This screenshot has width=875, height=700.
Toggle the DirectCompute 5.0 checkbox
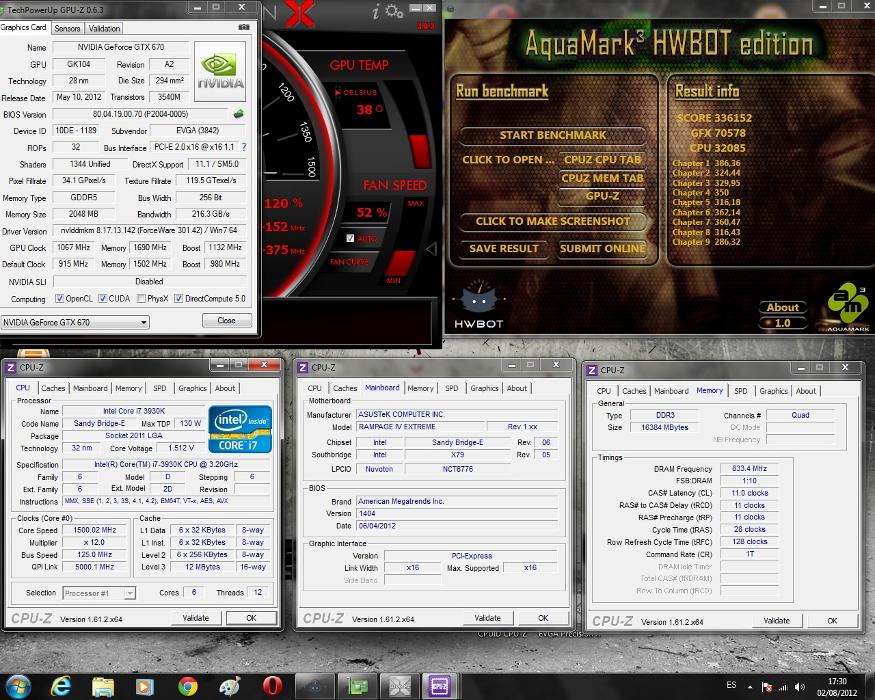pos(179,299)
